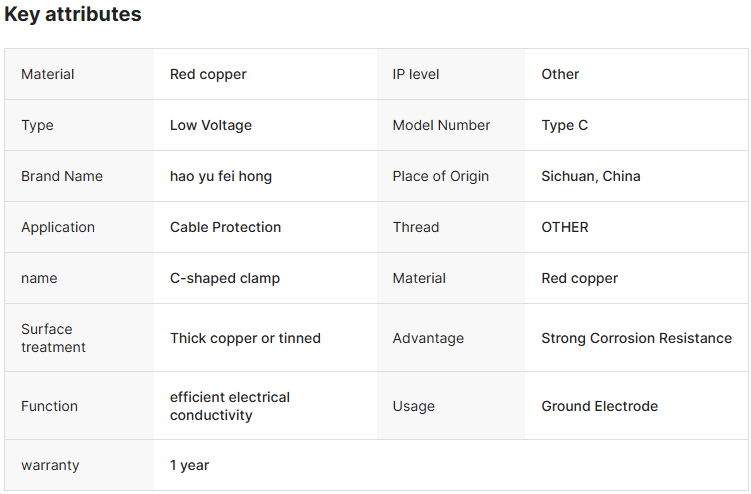
Task: Select the efficient electrical conductivity text
Action: (x=230, y=406)
